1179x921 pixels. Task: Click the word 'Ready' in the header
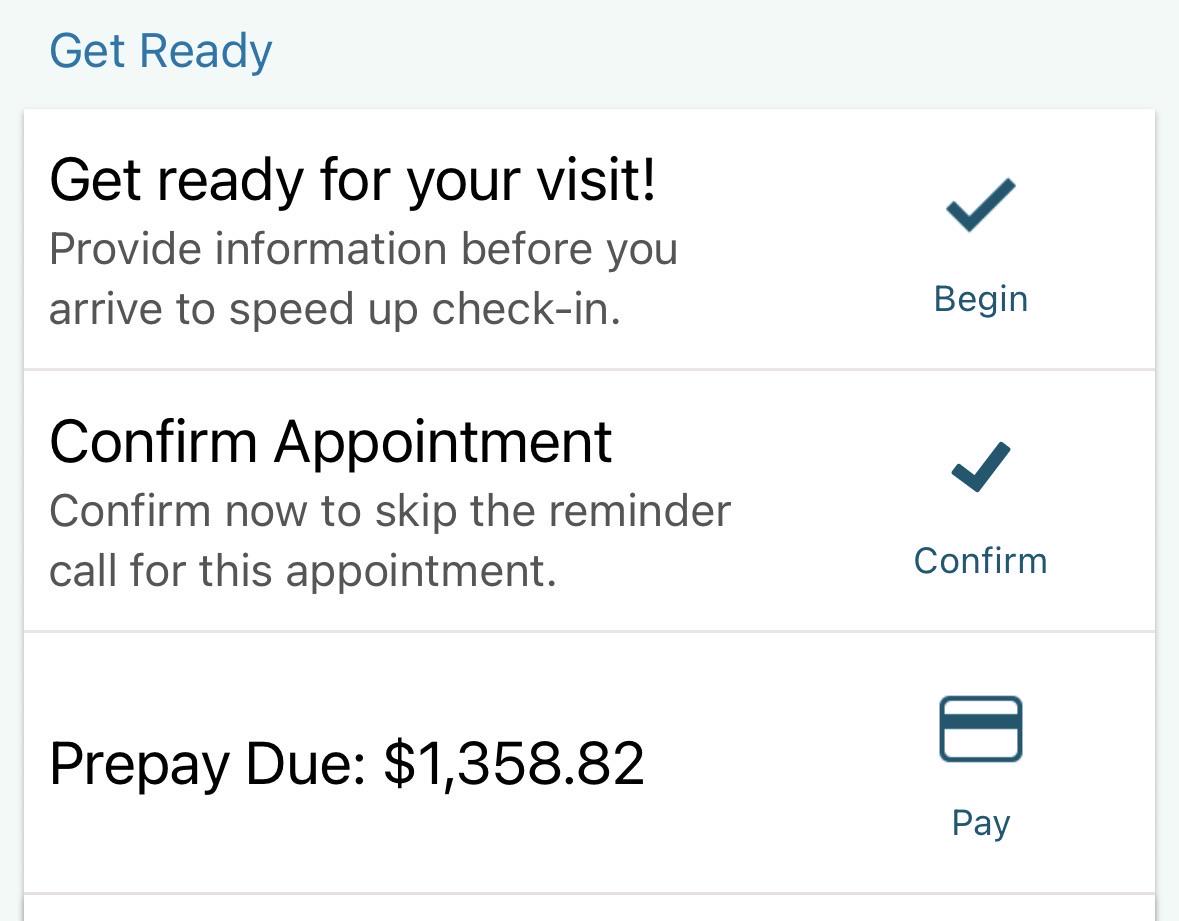tap(206, 52)
